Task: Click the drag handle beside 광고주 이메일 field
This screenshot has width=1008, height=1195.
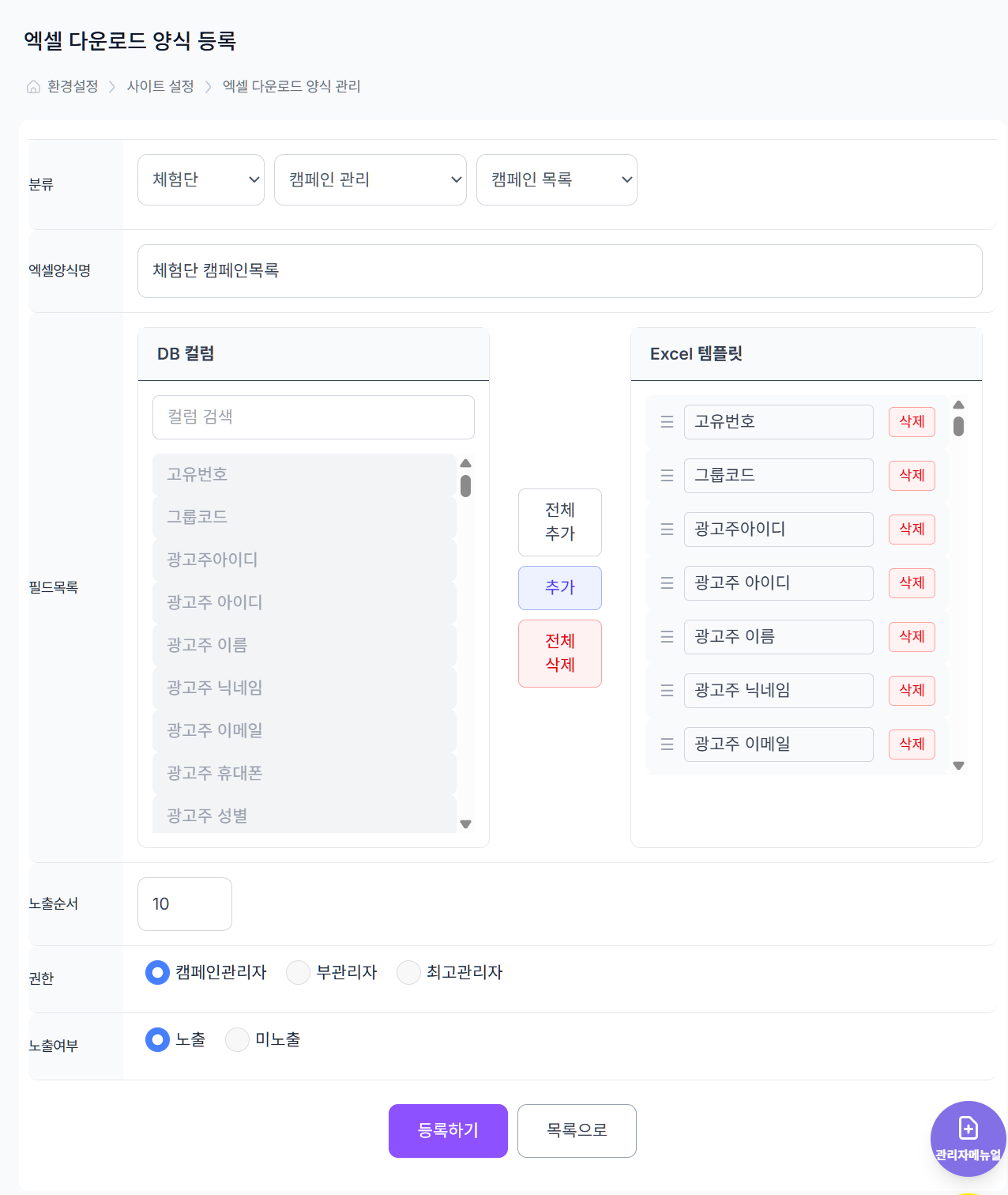Action: pyautogui.click(x=666, y=744)
